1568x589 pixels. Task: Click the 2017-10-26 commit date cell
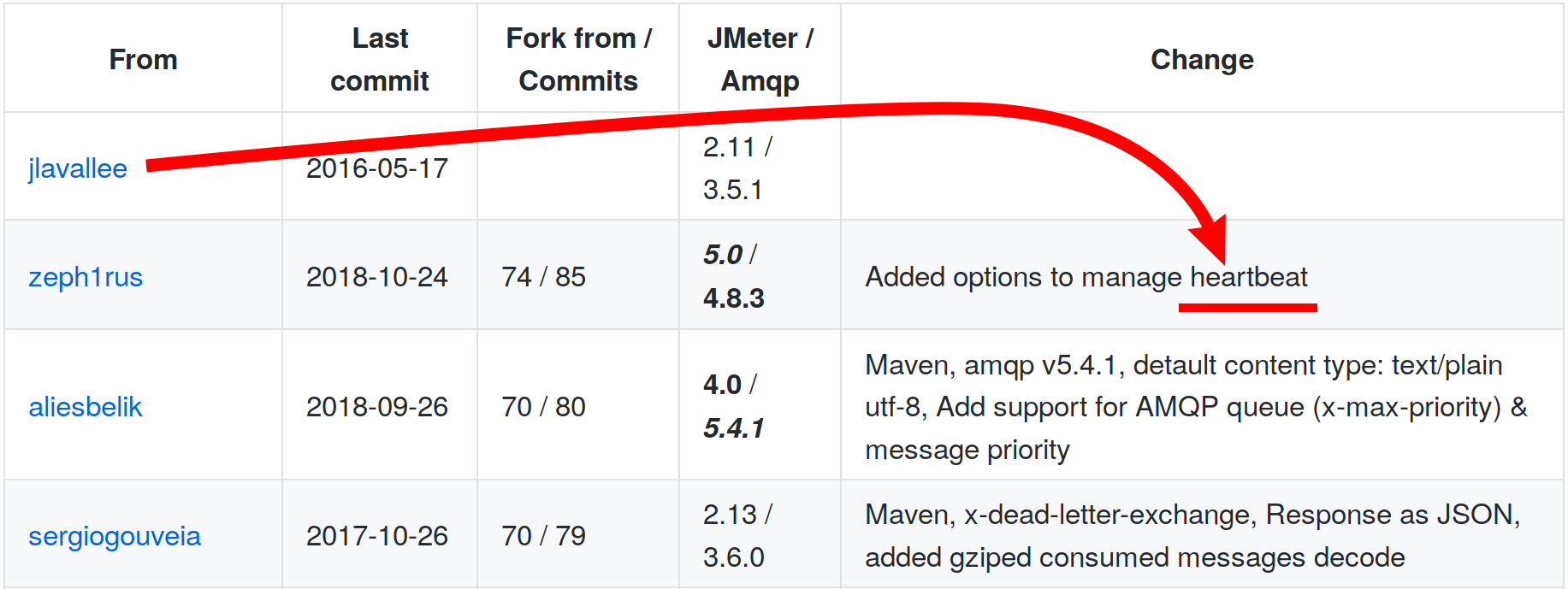pos(377,536)
